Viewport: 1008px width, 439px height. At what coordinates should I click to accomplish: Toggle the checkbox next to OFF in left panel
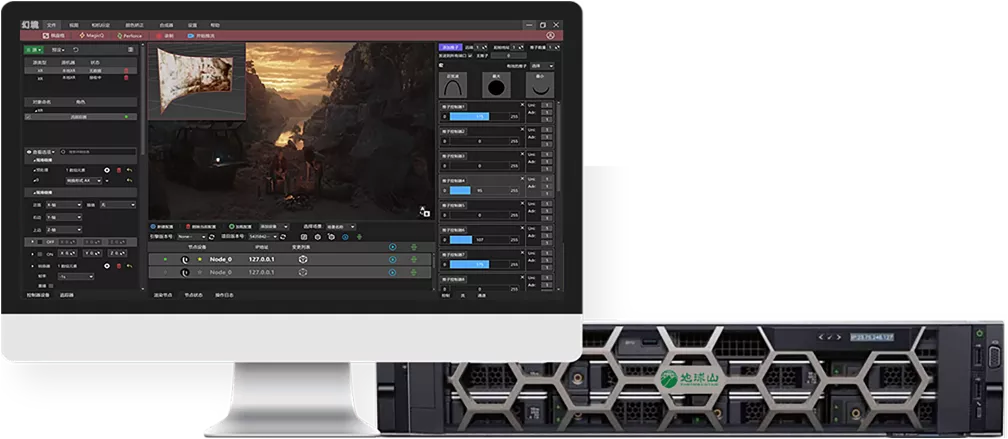click(40, 242)
